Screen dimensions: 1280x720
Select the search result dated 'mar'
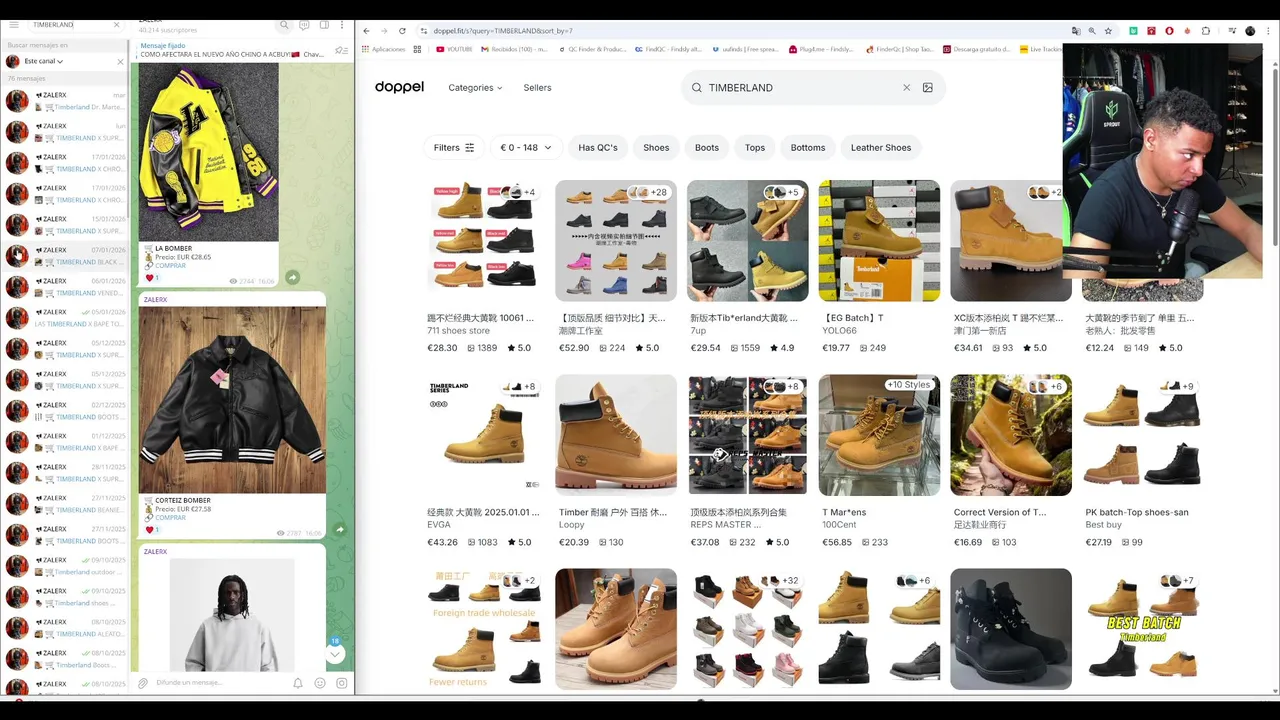coord(66,101)
